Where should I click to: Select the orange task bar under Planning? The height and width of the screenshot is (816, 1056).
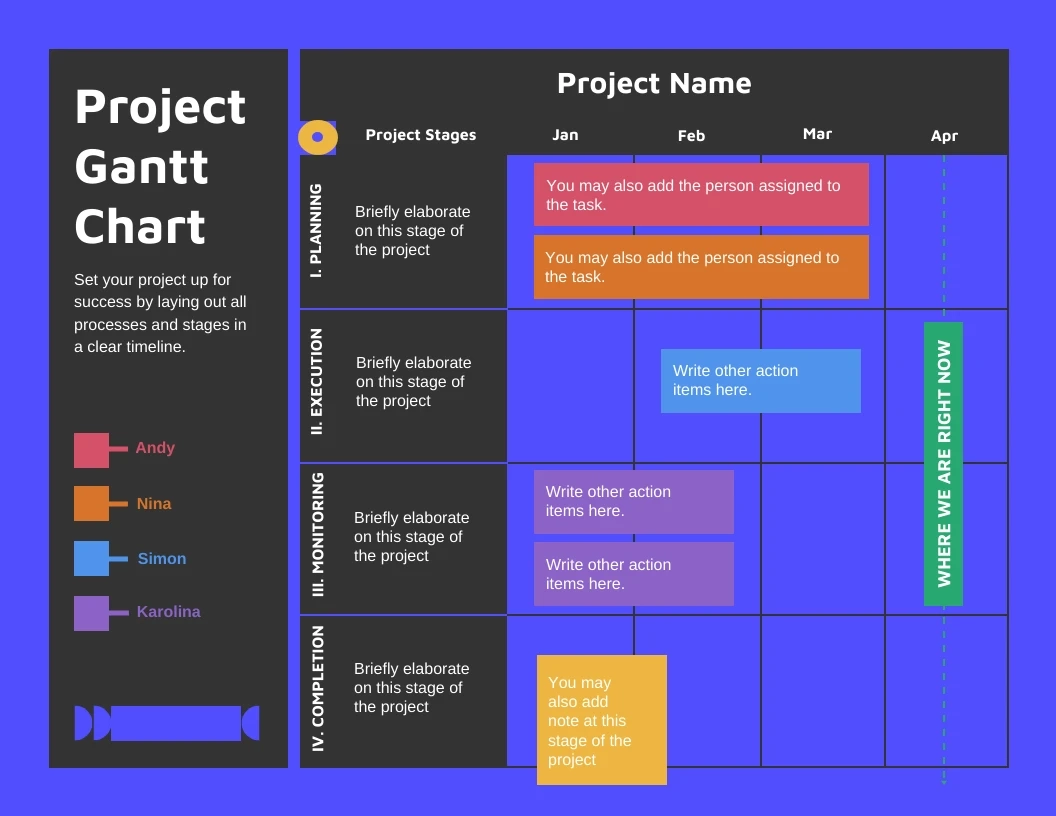pos(702,267)
